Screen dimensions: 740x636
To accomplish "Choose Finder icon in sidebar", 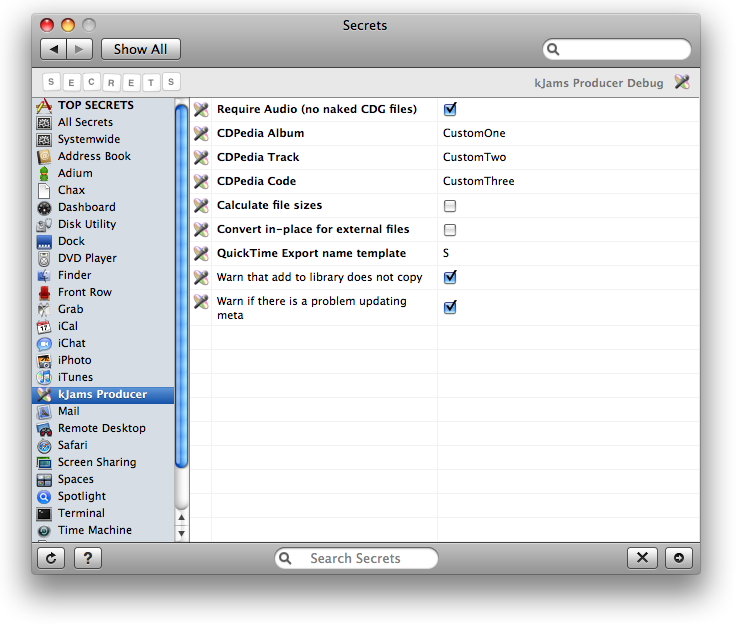I will click(x=44, y=276).
